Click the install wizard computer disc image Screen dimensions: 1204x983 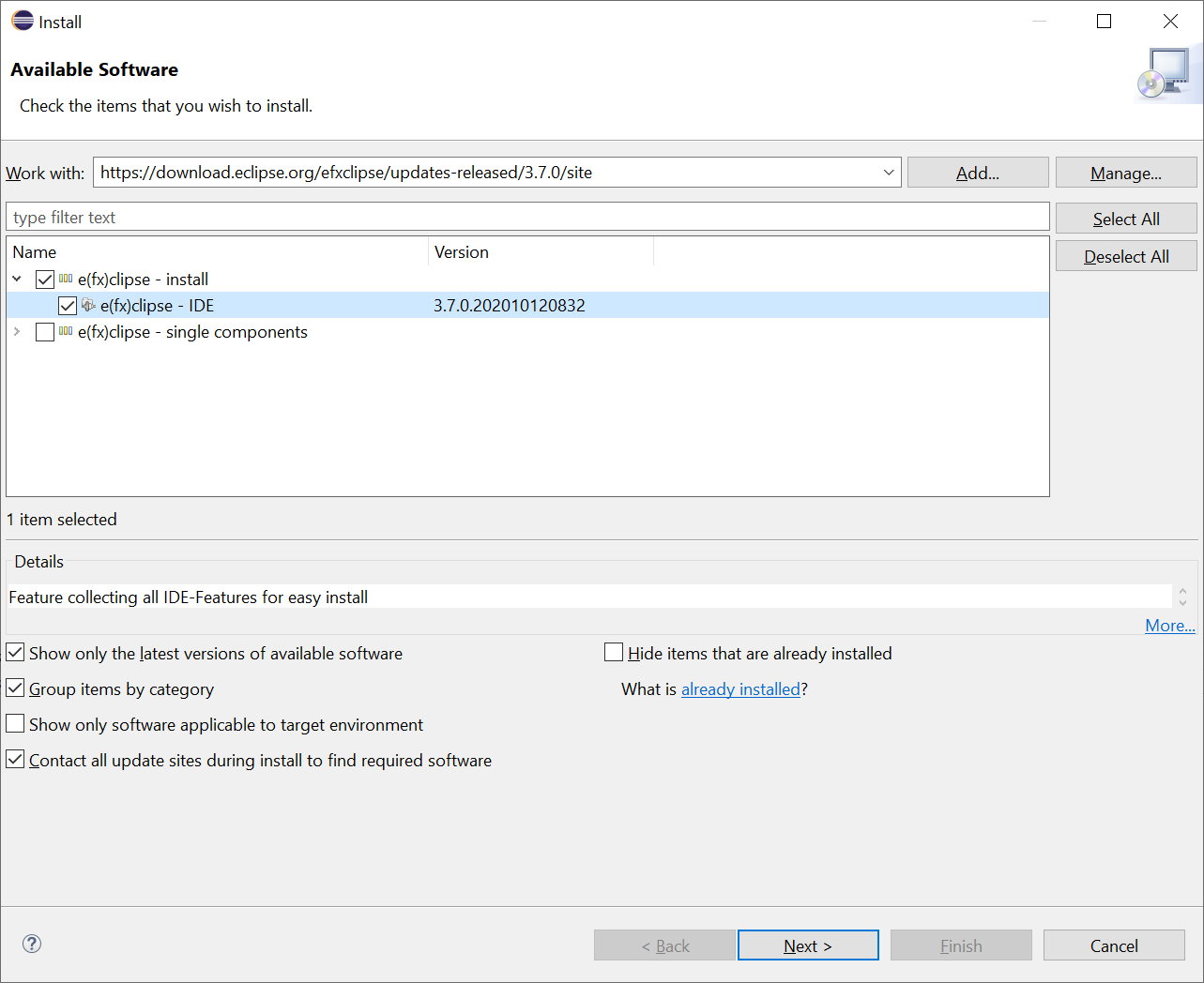pos(1165,73)
